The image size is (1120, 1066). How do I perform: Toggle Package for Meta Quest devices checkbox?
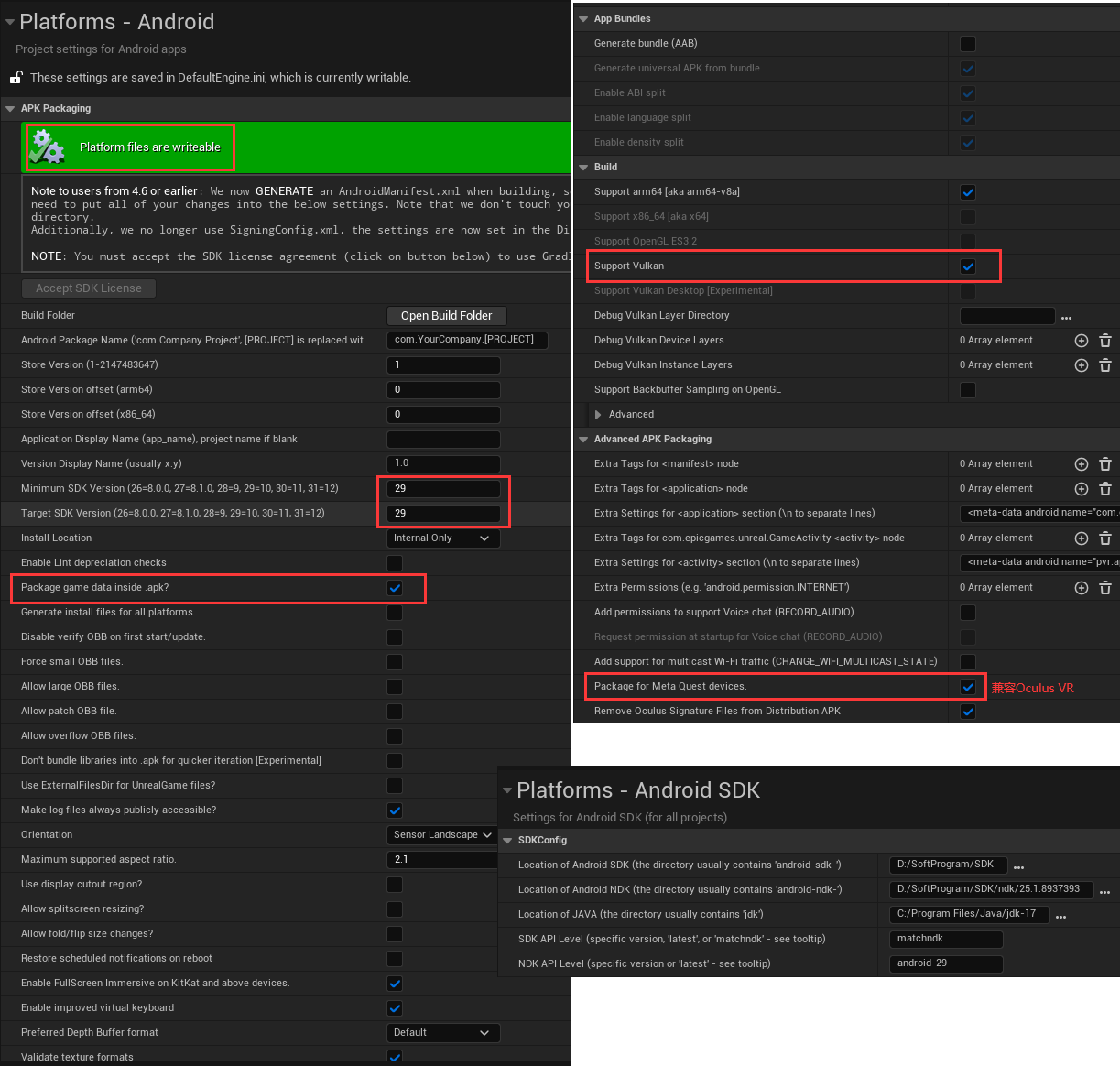point(968,687)
